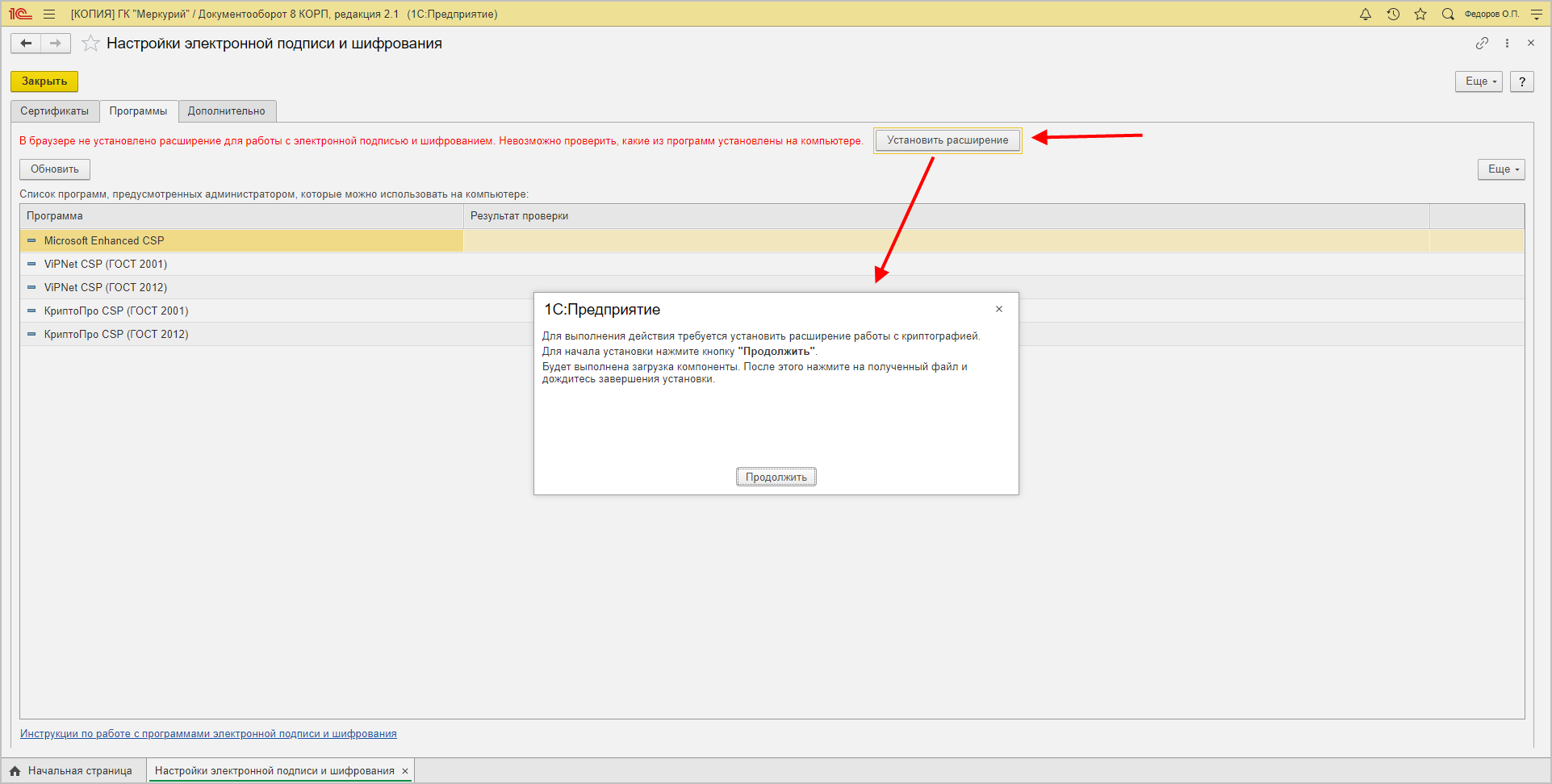1552x784 pixels.
Task: Click the Обновить button
Action: (x=55, y=169)
